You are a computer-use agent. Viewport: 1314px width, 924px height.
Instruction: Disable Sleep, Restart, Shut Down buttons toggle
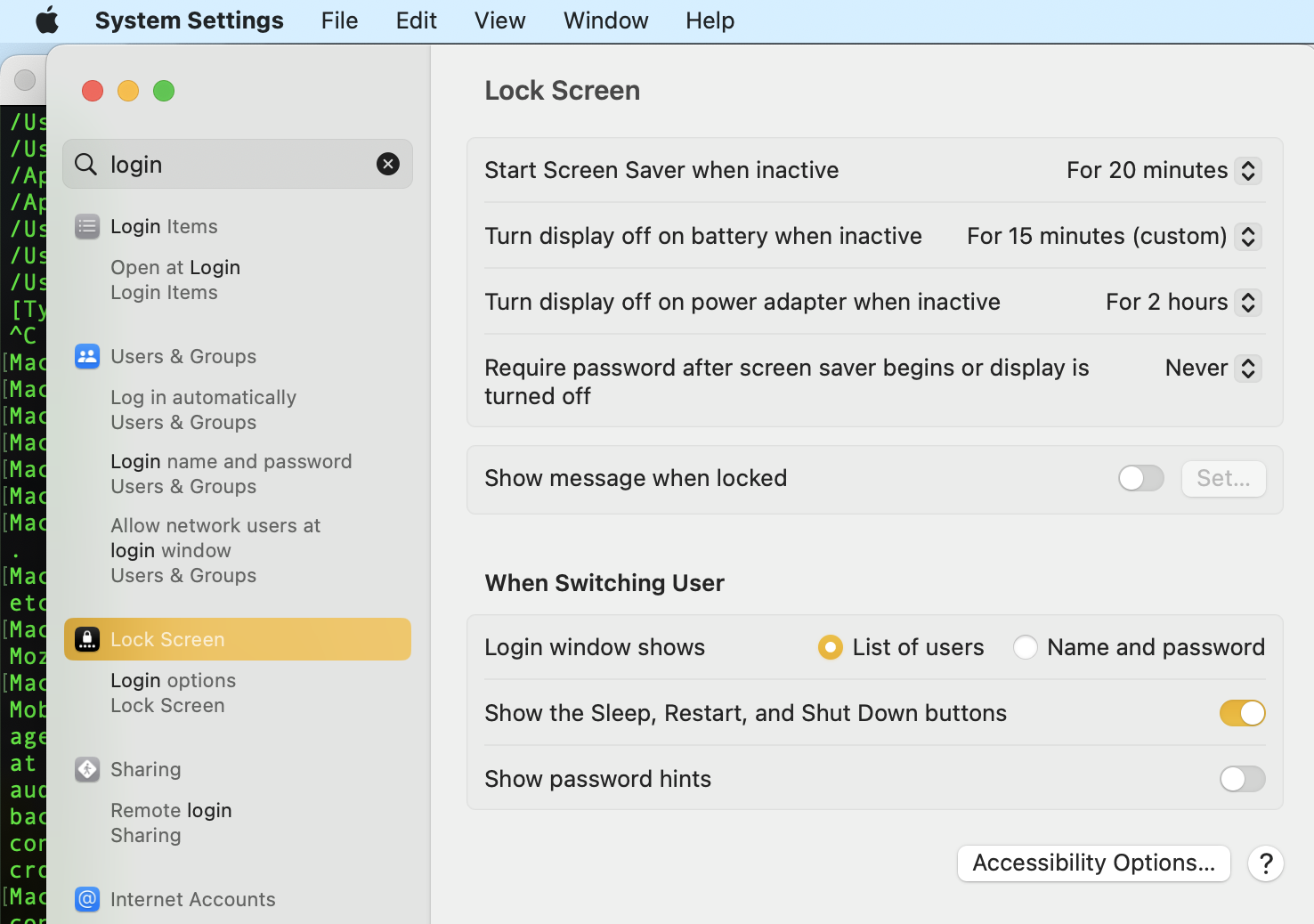pos(1243,713)
